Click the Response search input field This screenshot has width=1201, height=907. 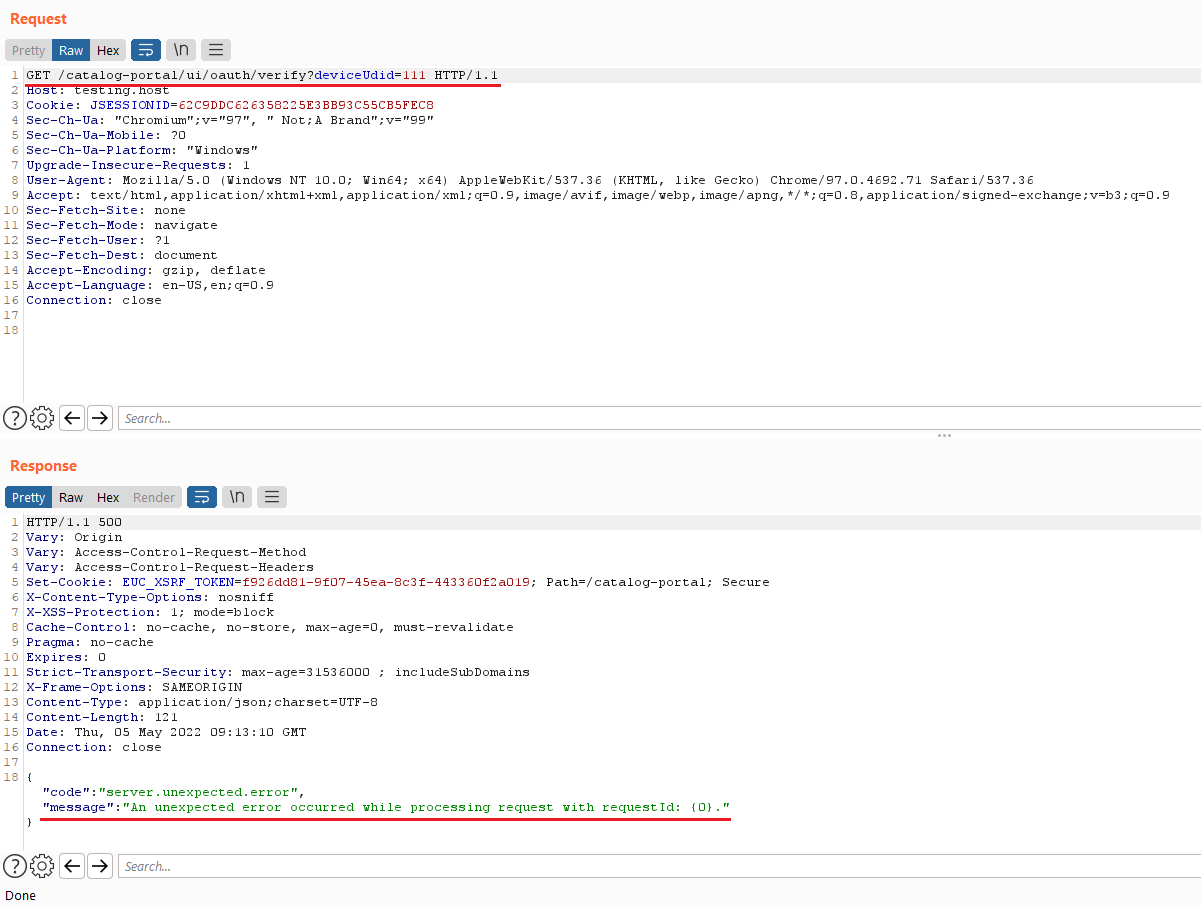[659, 866]
